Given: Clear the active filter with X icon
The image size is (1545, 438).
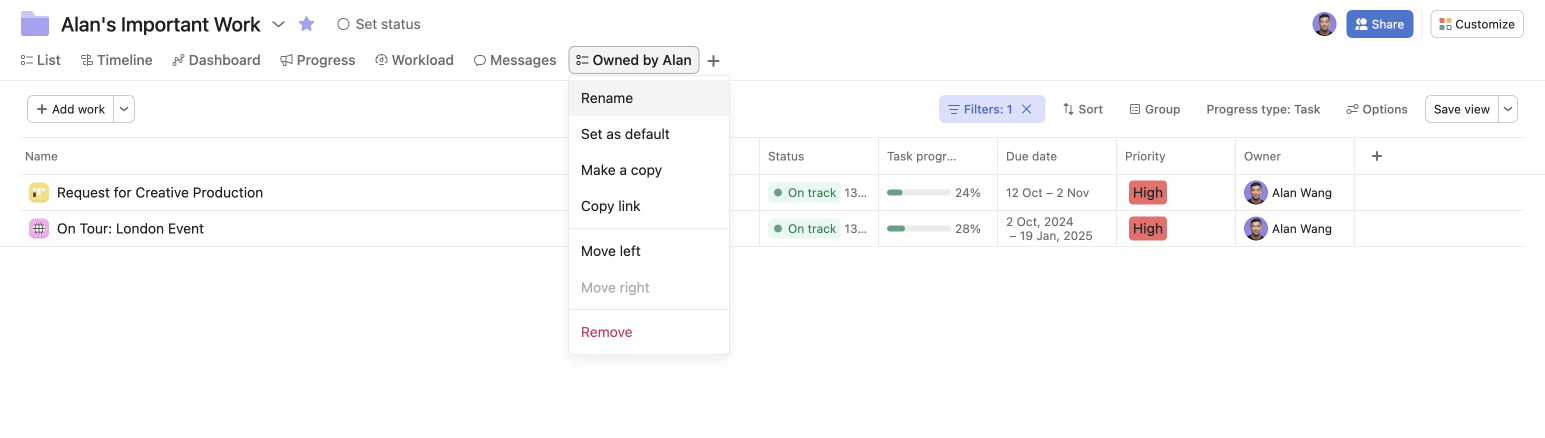Looking at the screenshot, I should tap(1027, 109).
